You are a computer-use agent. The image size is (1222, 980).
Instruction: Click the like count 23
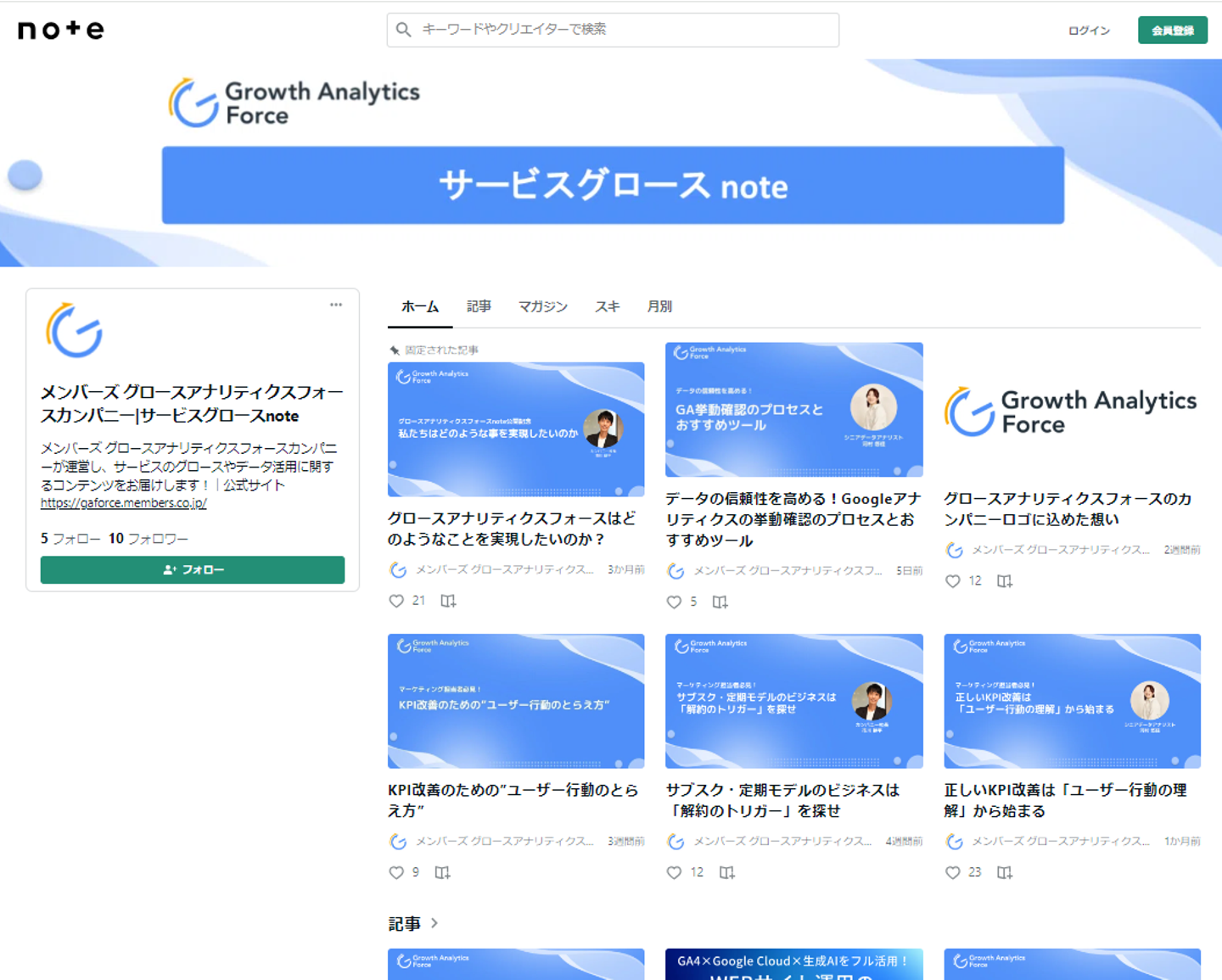[x=975, y=872]
